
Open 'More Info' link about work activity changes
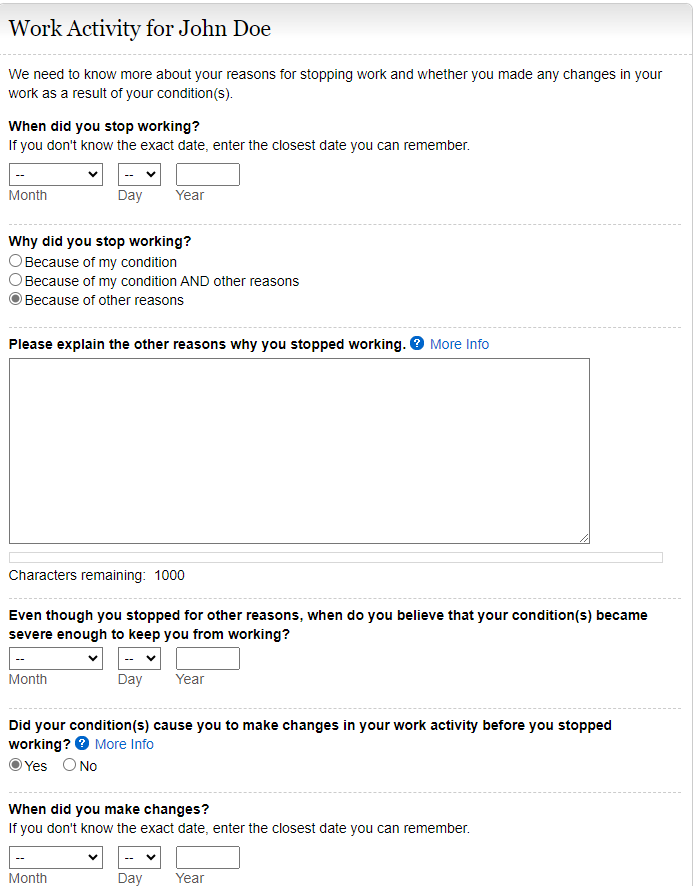click(x=124, y=744)
